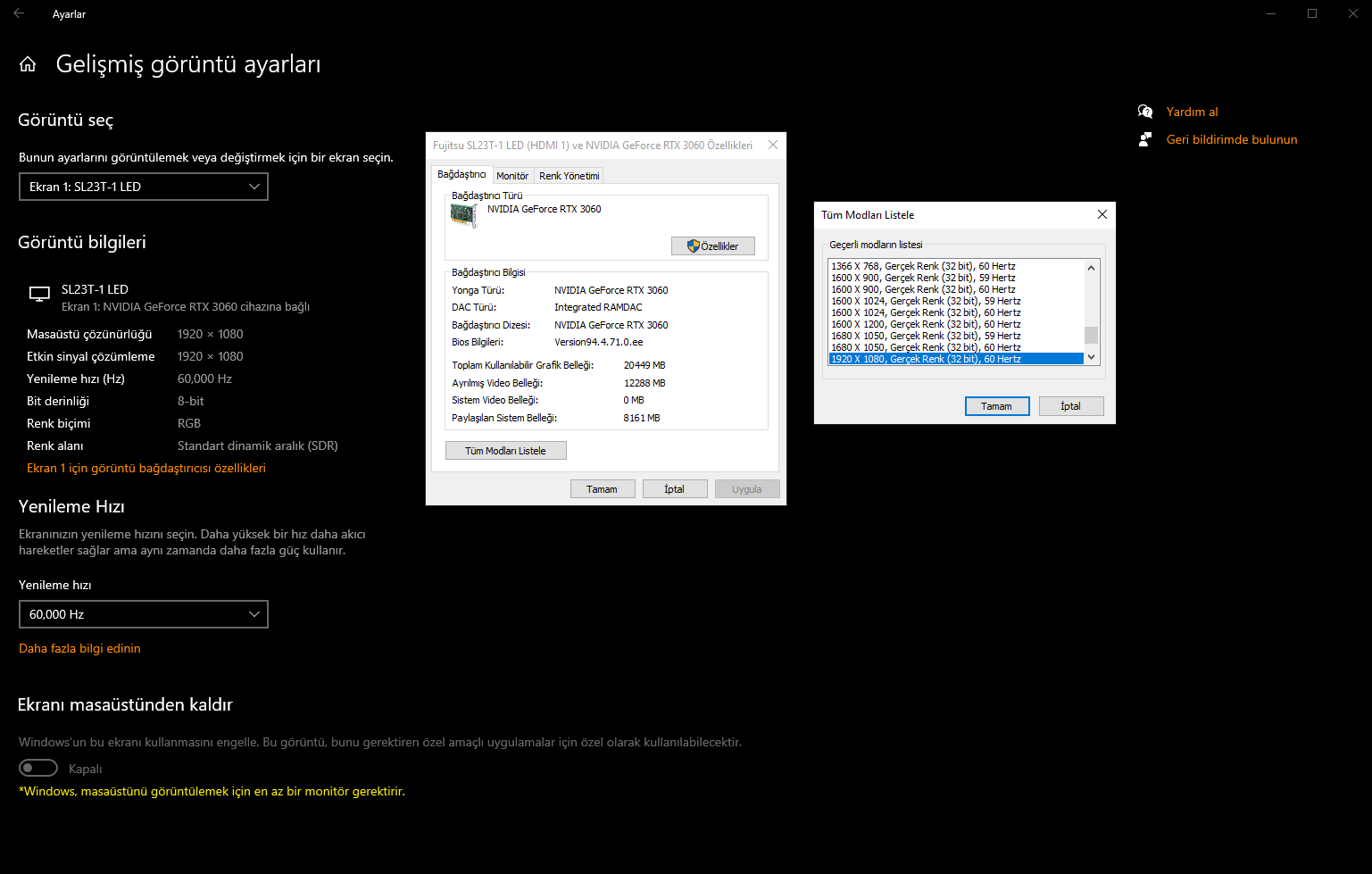Toggle Ekranı masaüstünden kaldır switch
The image size is (1372, 874).
[x=38, y=768]
